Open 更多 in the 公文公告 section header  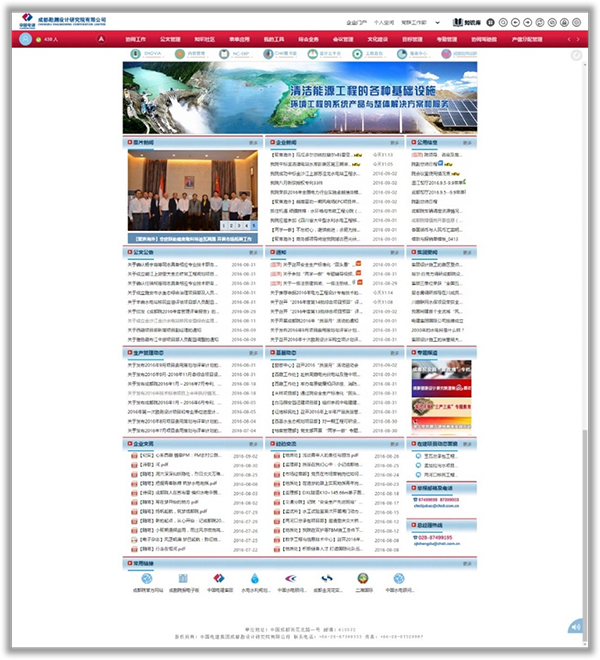coord(253,253)
